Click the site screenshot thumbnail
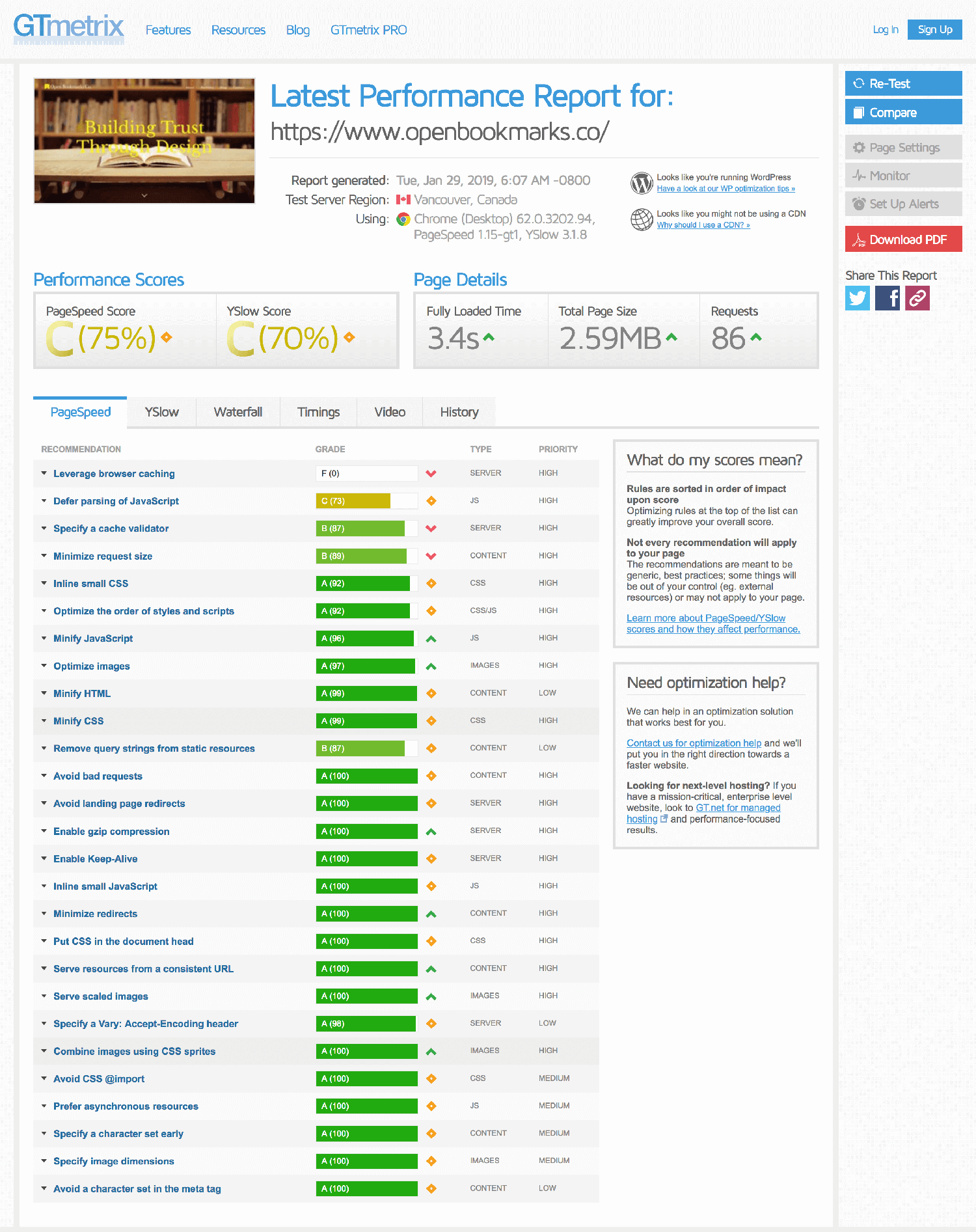Image resolution: width=976 pixels, height=1232 pixels. pos(144,141)
